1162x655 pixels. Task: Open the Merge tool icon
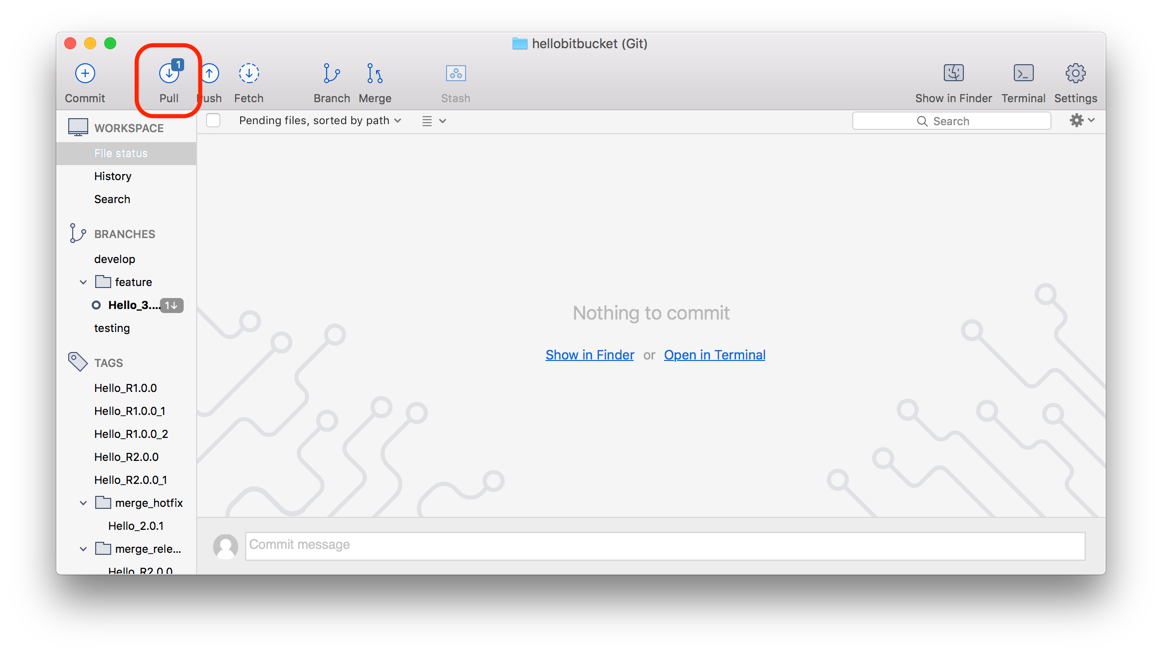(x=375, y=73)
